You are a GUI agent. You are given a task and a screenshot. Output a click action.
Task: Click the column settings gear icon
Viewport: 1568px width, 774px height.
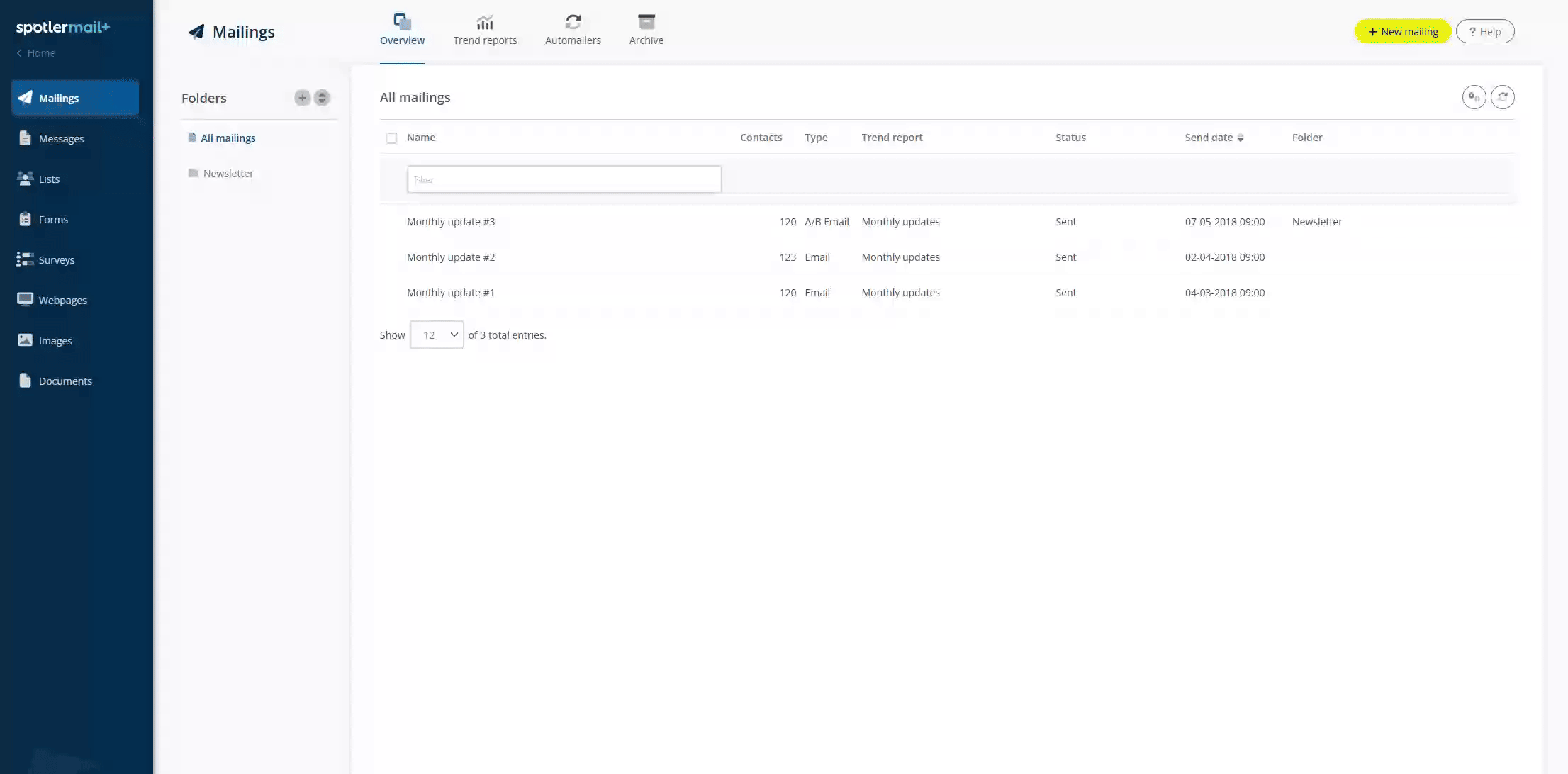pos(1474,97)
